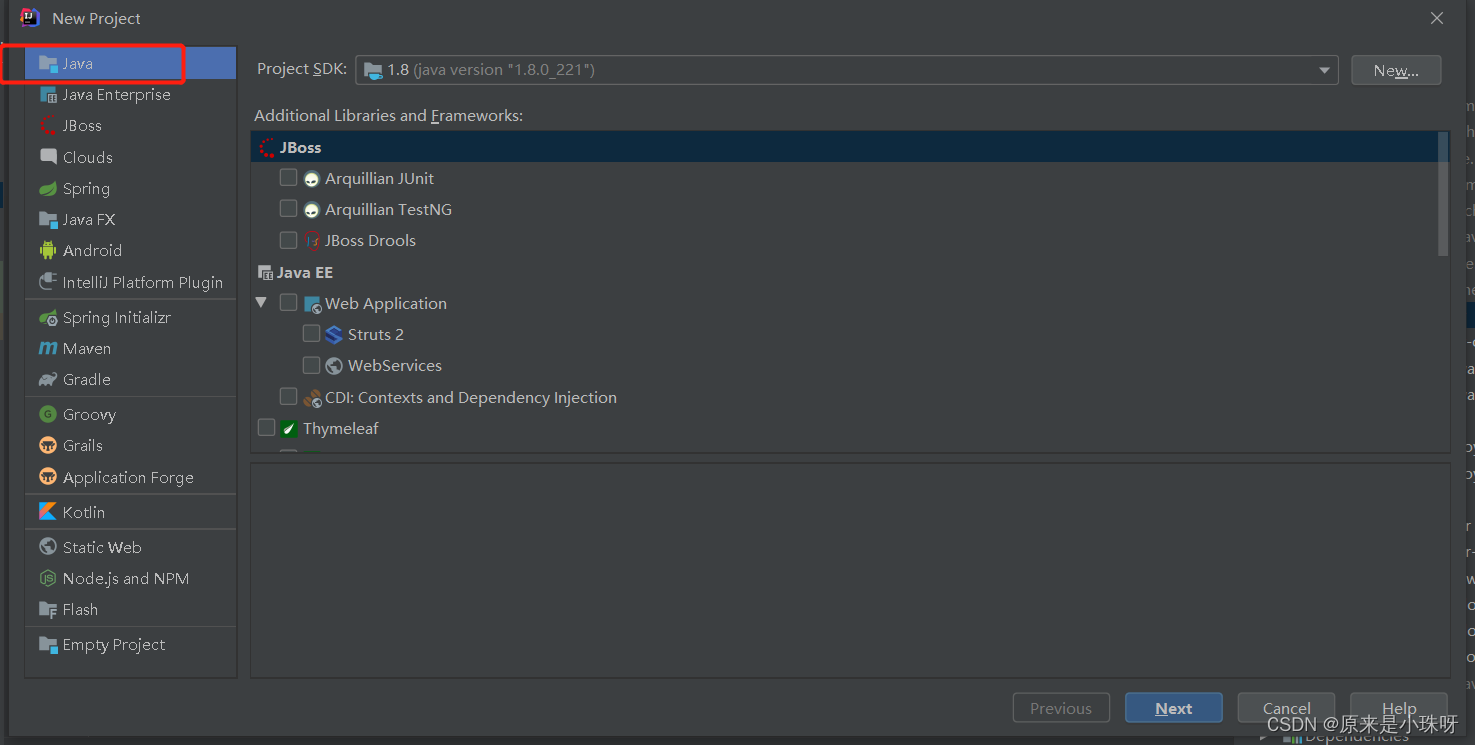Viewport: 1475px width, 745px height.
Task: Enable the Arquillian TestNG checkbox
Action: tap(288, 209)
